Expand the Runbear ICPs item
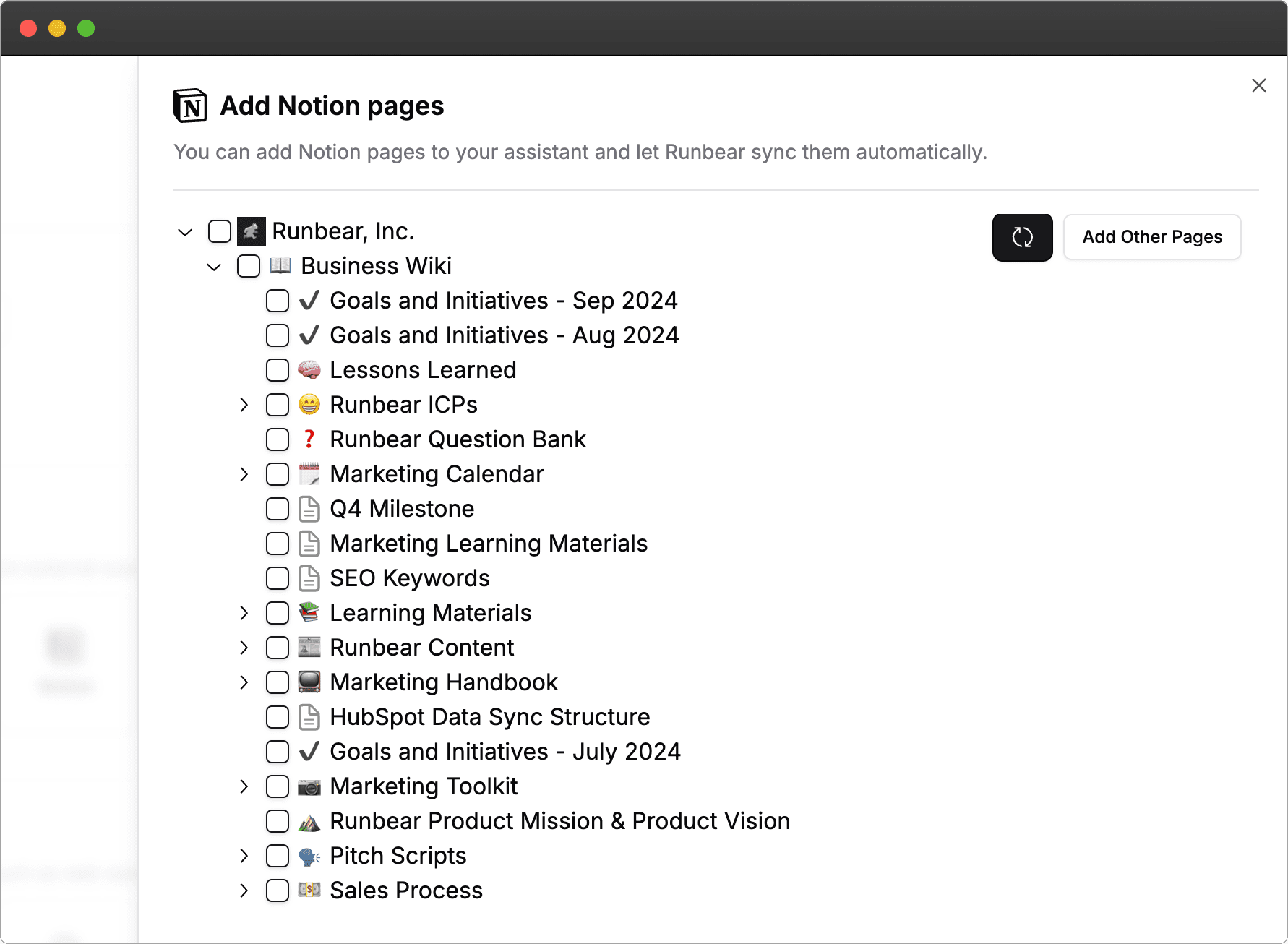 (x=244, y=405)
